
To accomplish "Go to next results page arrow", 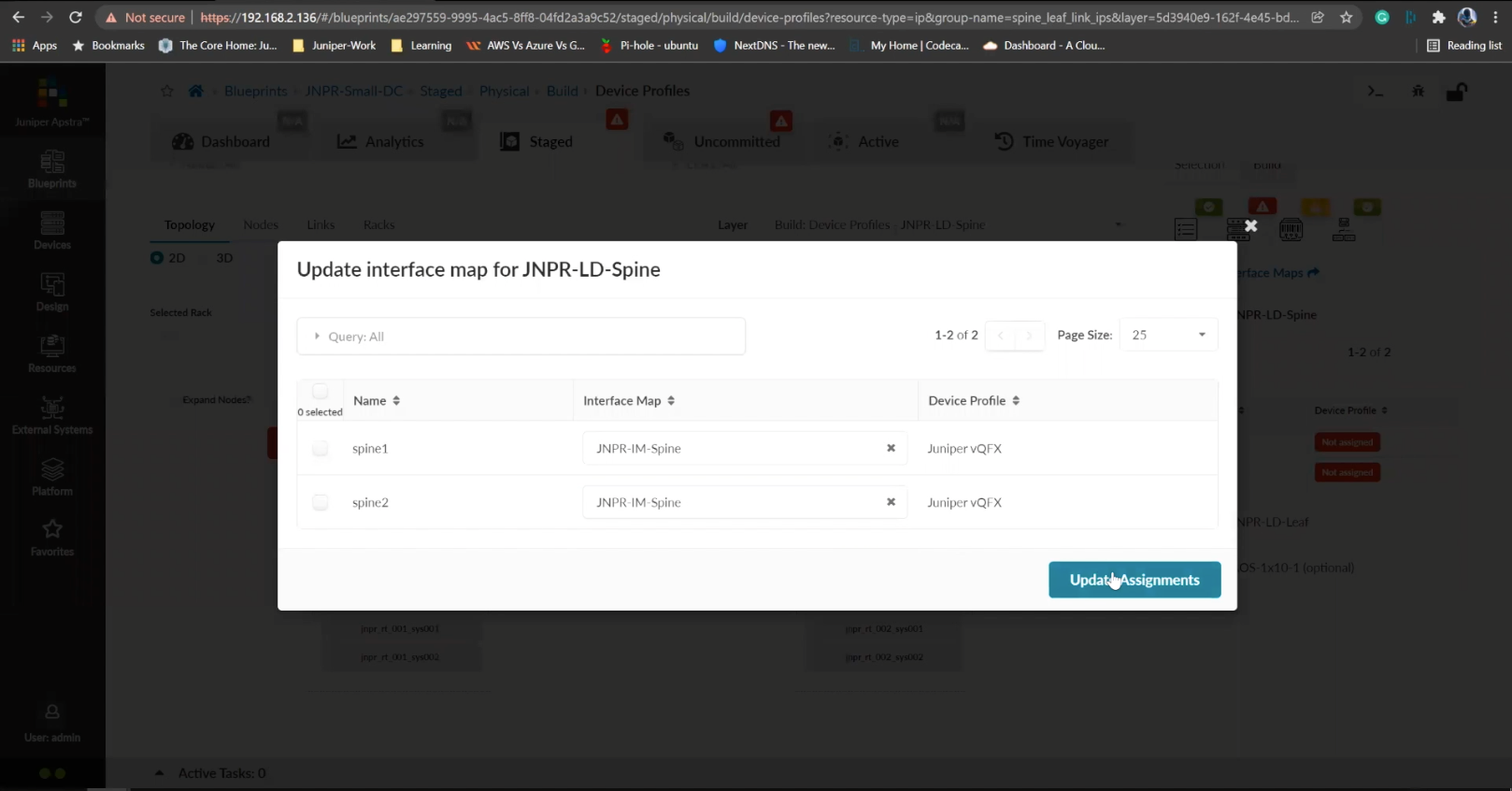I will click(1029, 335).
